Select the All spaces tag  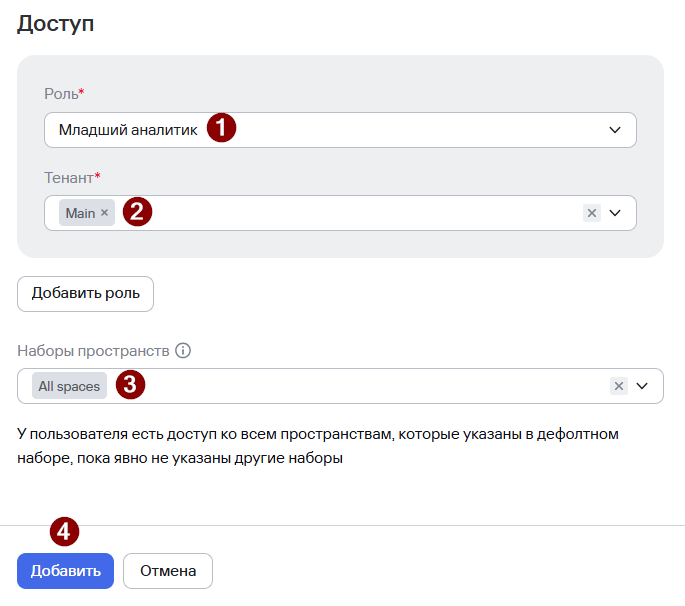(69, 386)
